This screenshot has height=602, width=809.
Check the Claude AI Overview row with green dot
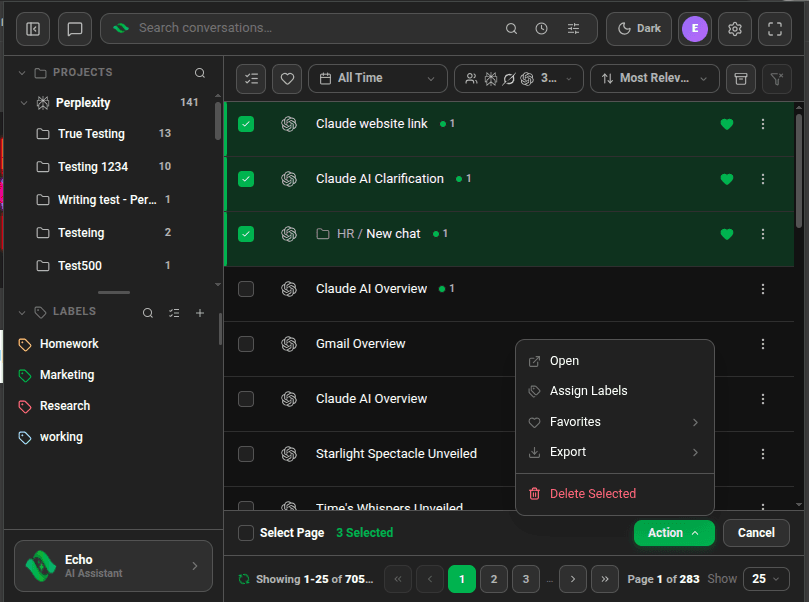coord(246,289)
